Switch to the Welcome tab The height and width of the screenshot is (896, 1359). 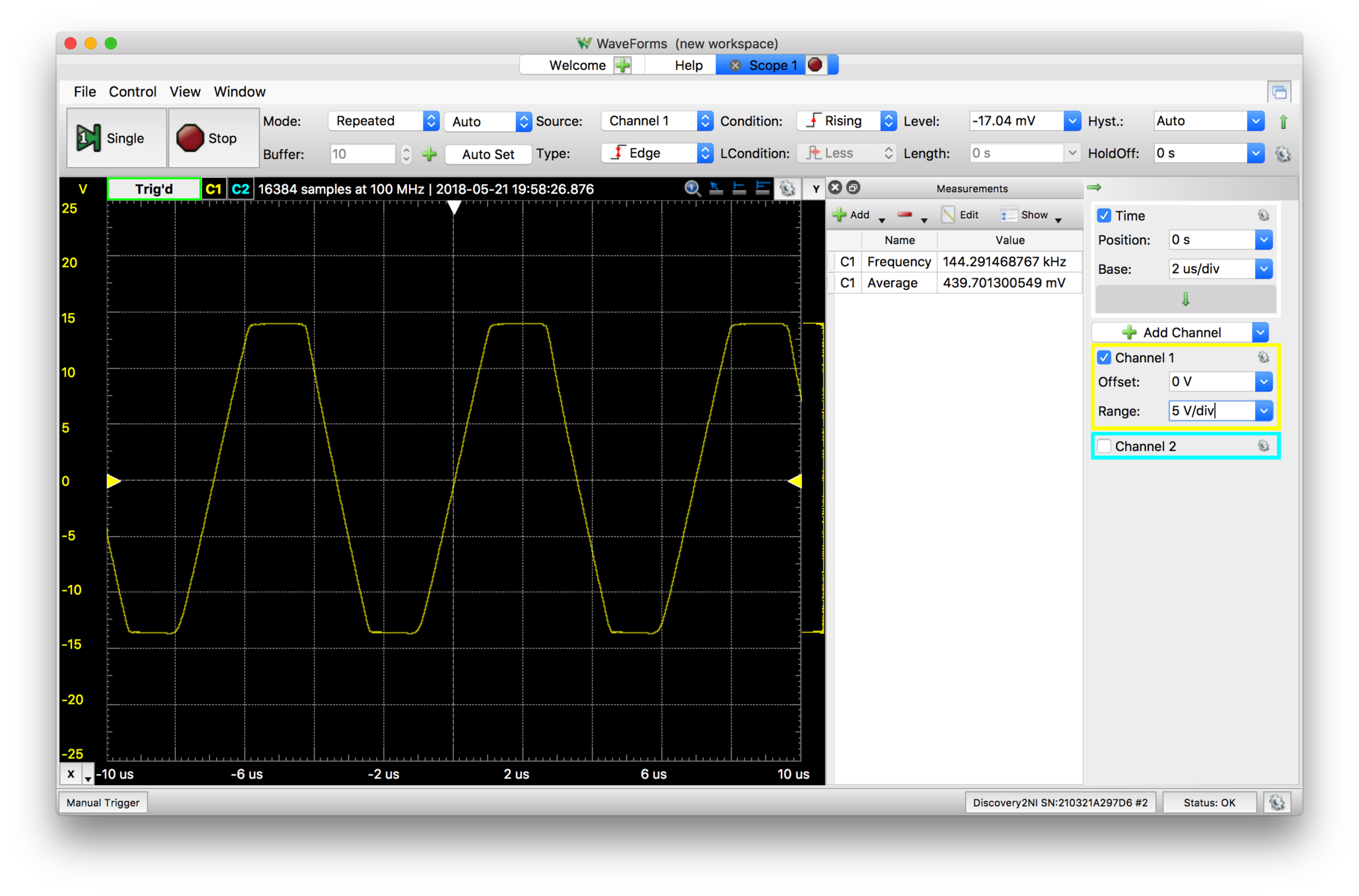578,65
